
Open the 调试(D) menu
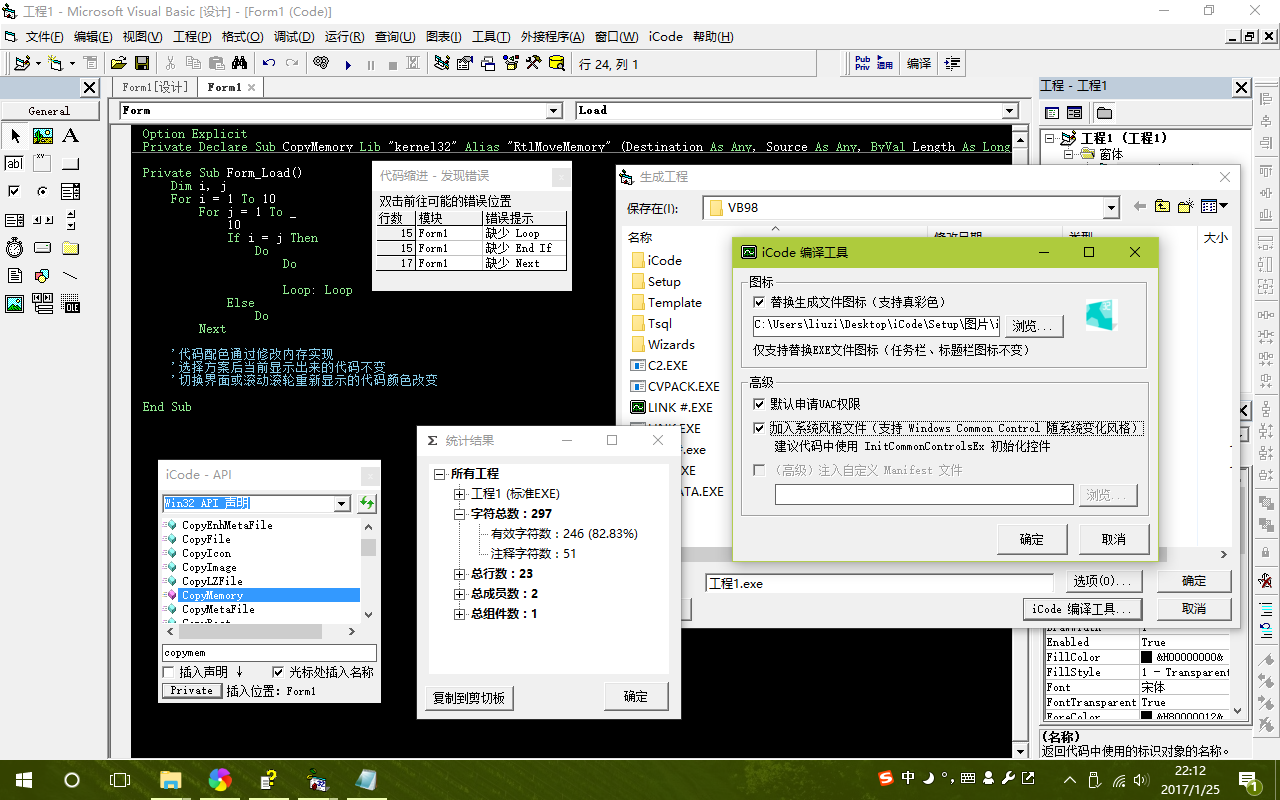(x=294, y=37)
